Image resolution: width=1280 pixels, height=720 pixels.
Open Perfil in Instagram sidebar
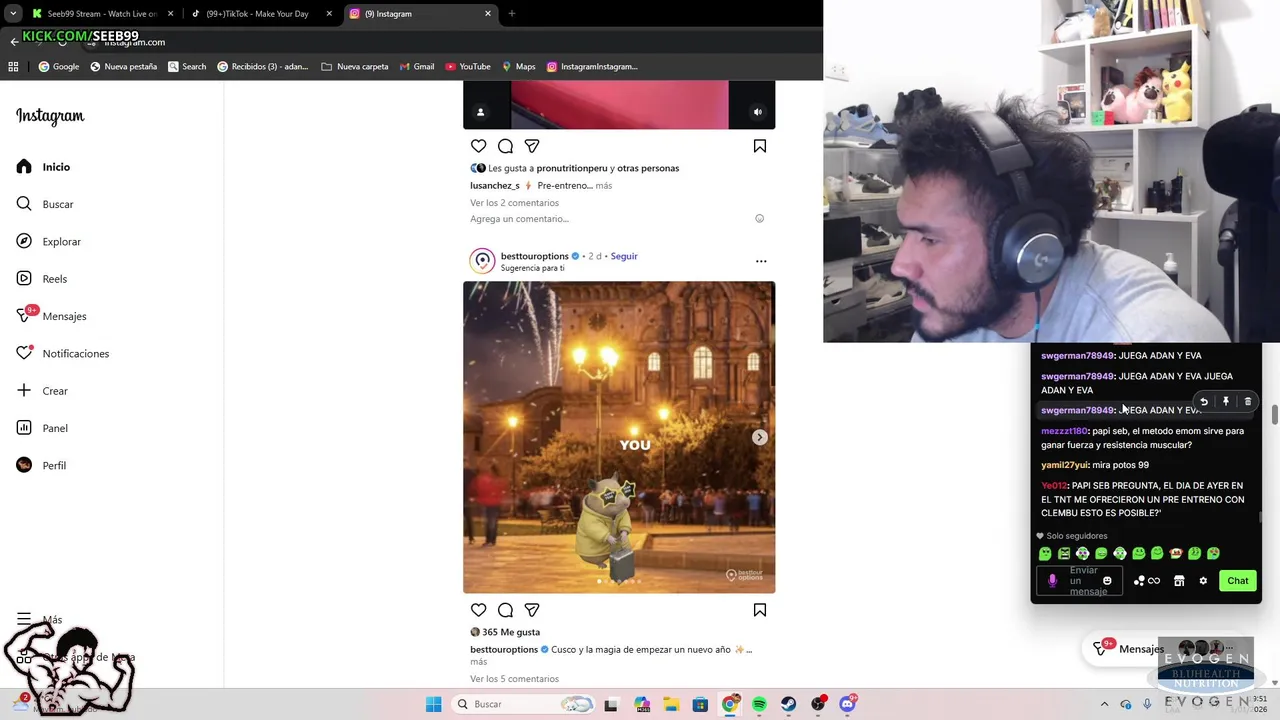41,465
